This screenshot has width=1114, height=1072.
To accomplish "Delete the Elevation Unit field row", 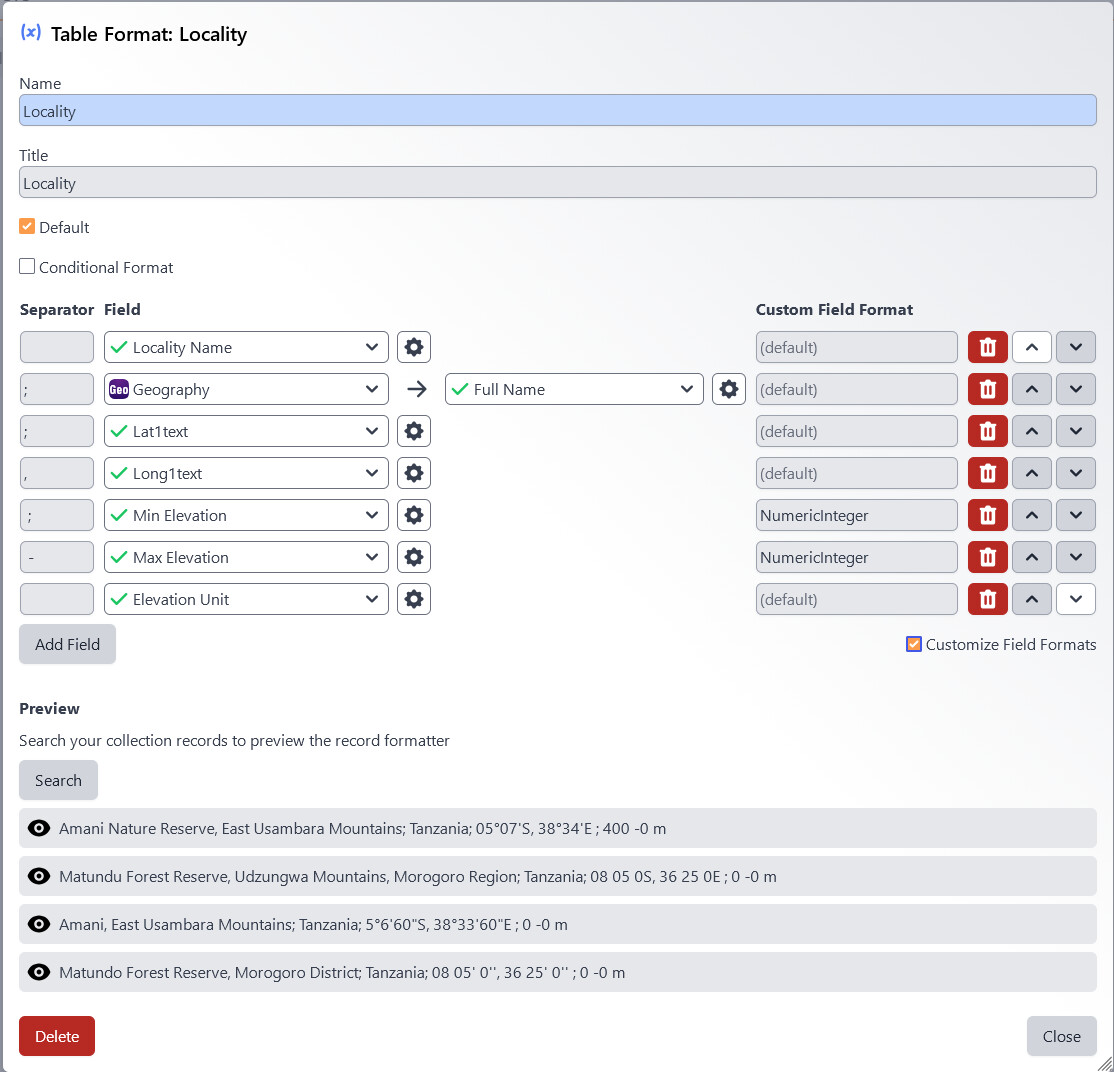I will click(x=988, y=599).
